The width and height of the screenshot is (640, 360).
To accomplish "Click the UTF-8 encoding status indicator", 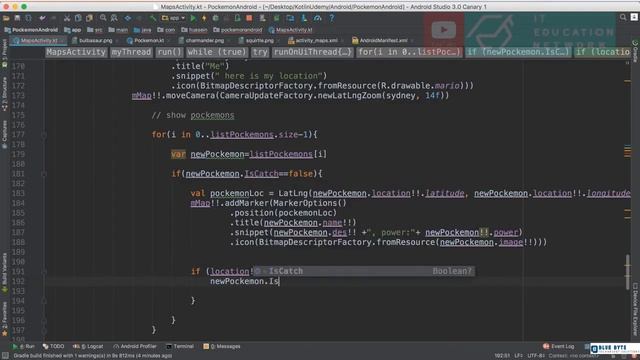I will (x=536, y=356).
